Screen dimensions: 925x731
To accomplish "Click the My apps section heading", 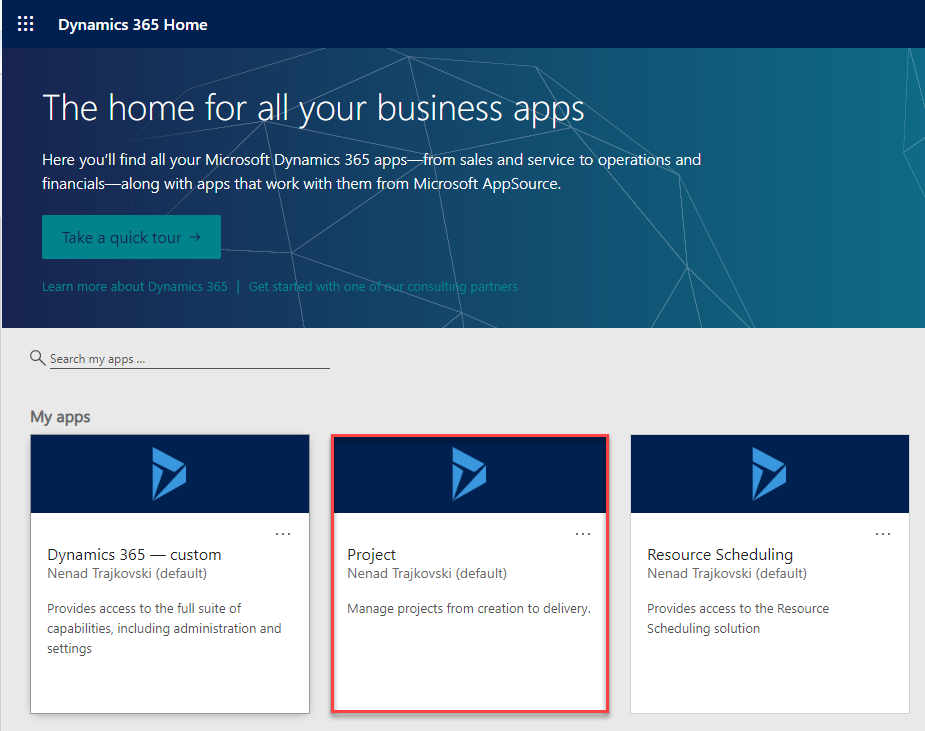I will pos(60,417).
